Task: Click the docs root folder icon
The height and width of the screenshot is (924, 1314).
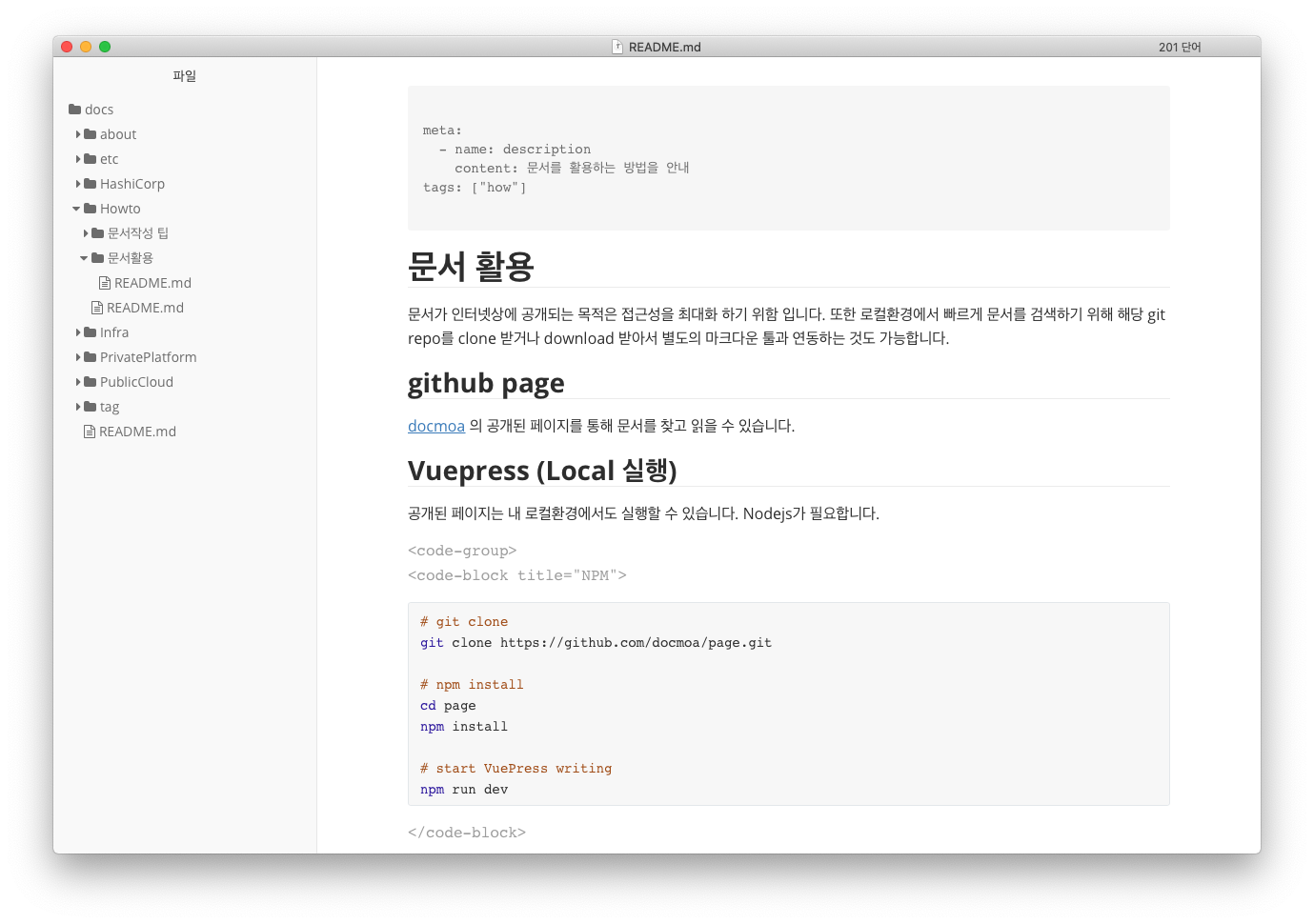Action: pyautogui.click(x=74, y=110)
